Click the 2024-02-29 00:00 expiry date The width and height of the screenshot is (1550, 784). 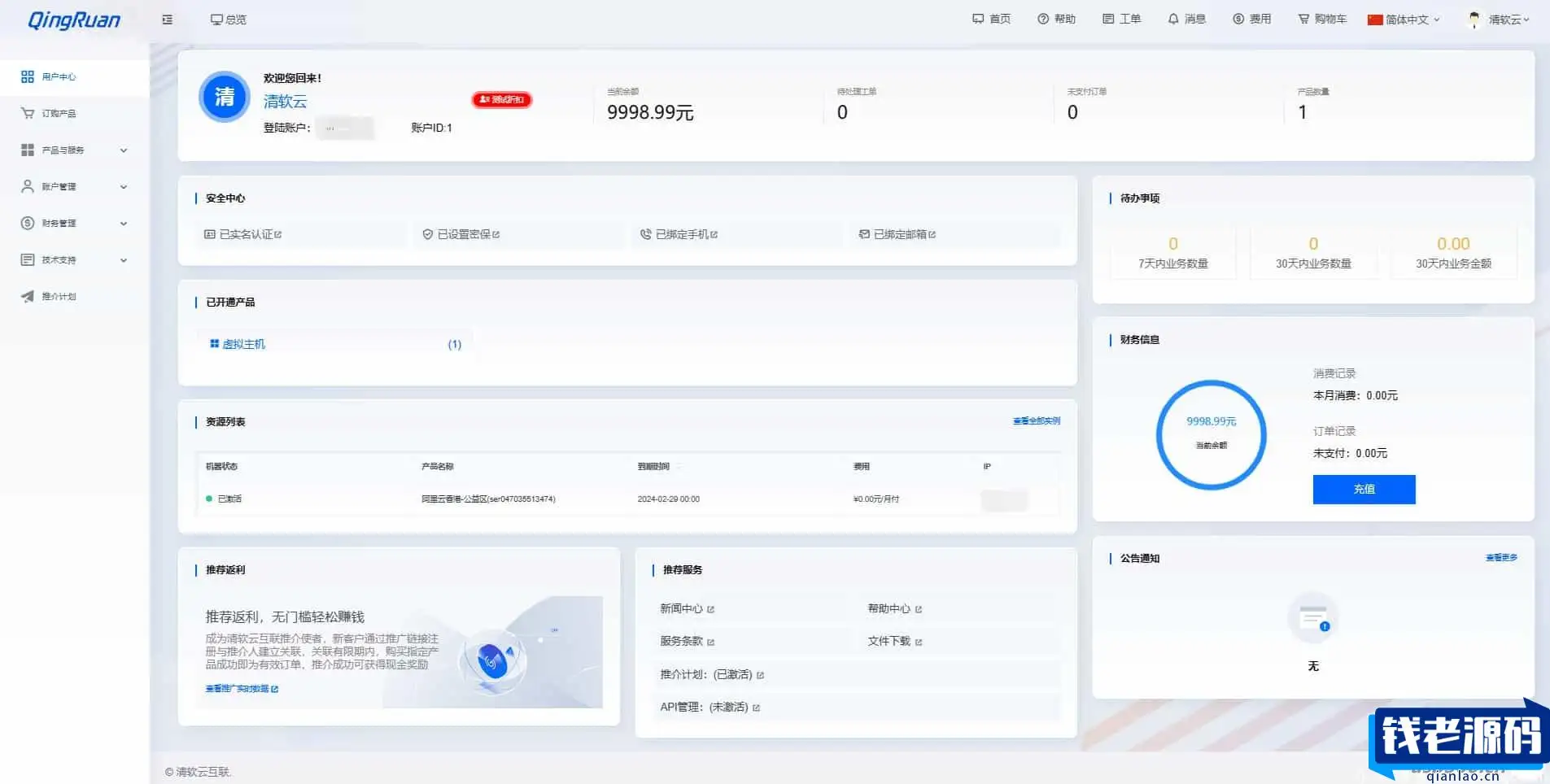pyautogui.click(x=668, y=499)
